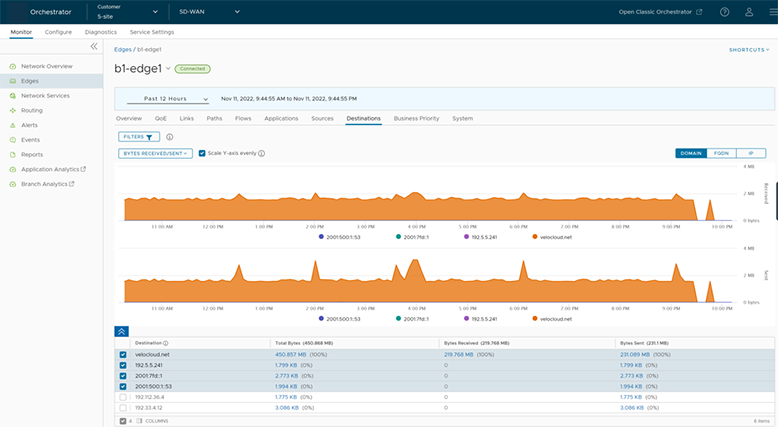This screenshot has width=778, height=427.
Task: Open the user account icon
Action: 749,12
